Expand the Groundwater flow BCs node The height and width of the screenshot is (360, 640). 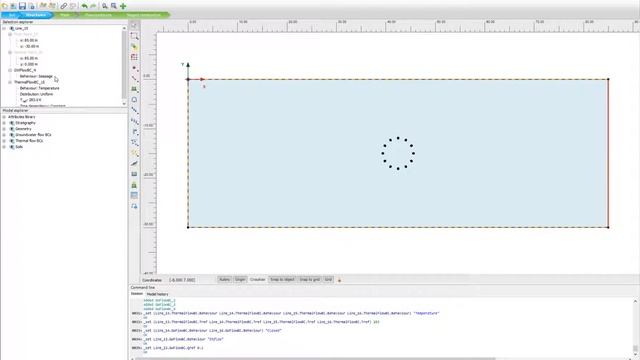point(4,135)
